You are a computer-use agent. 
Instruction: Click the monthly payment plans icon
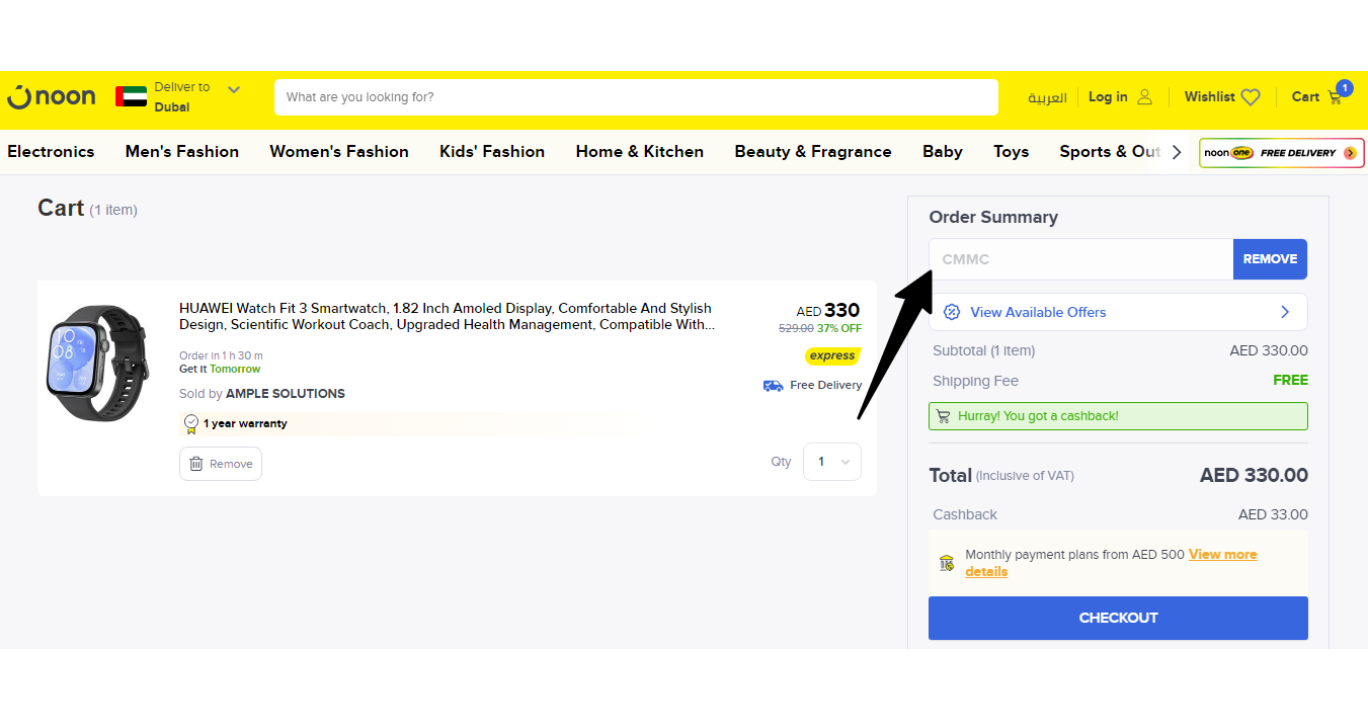(x=946, y=563)
